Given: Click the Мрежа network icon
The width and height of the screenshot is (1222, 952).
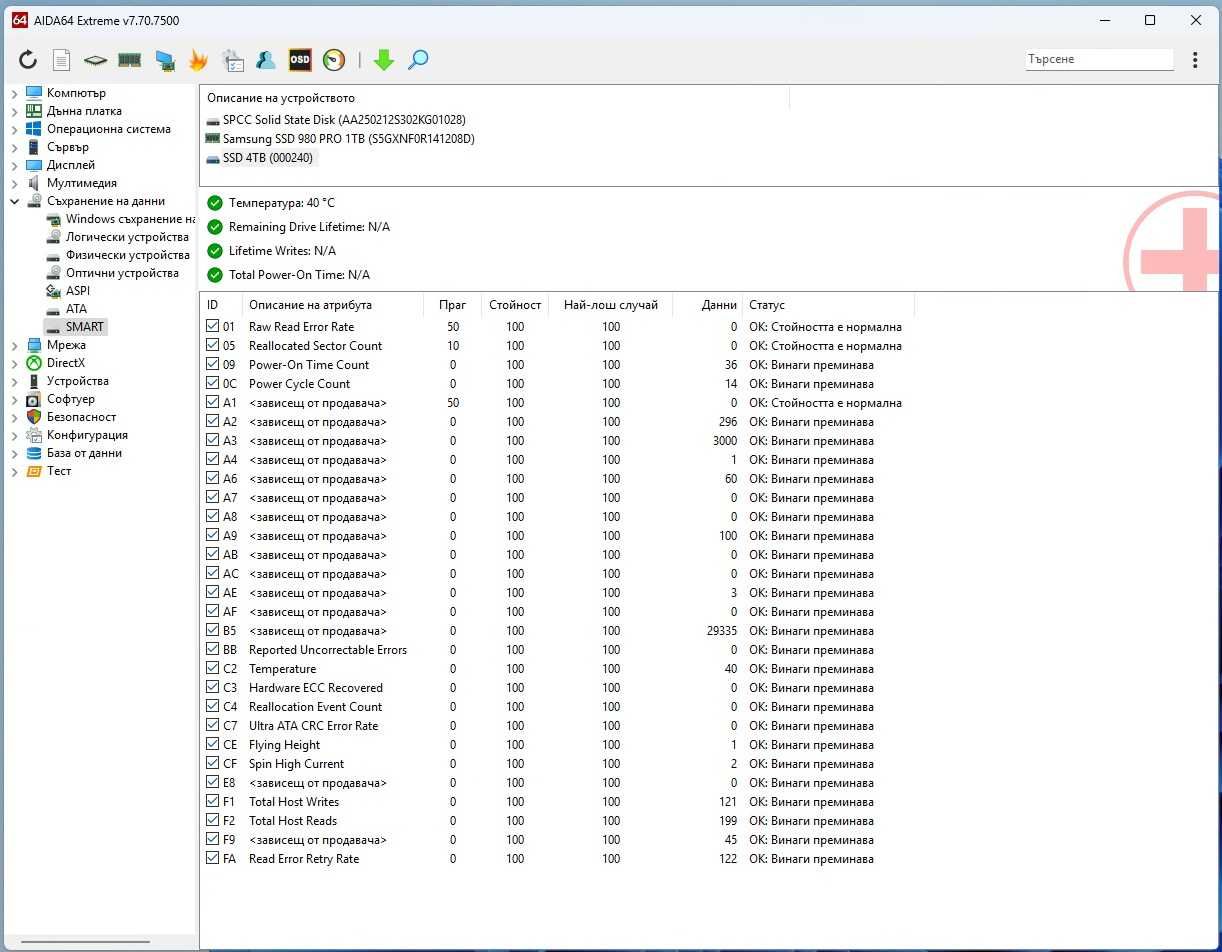Looking at the screenshot, I should [34, 345].
